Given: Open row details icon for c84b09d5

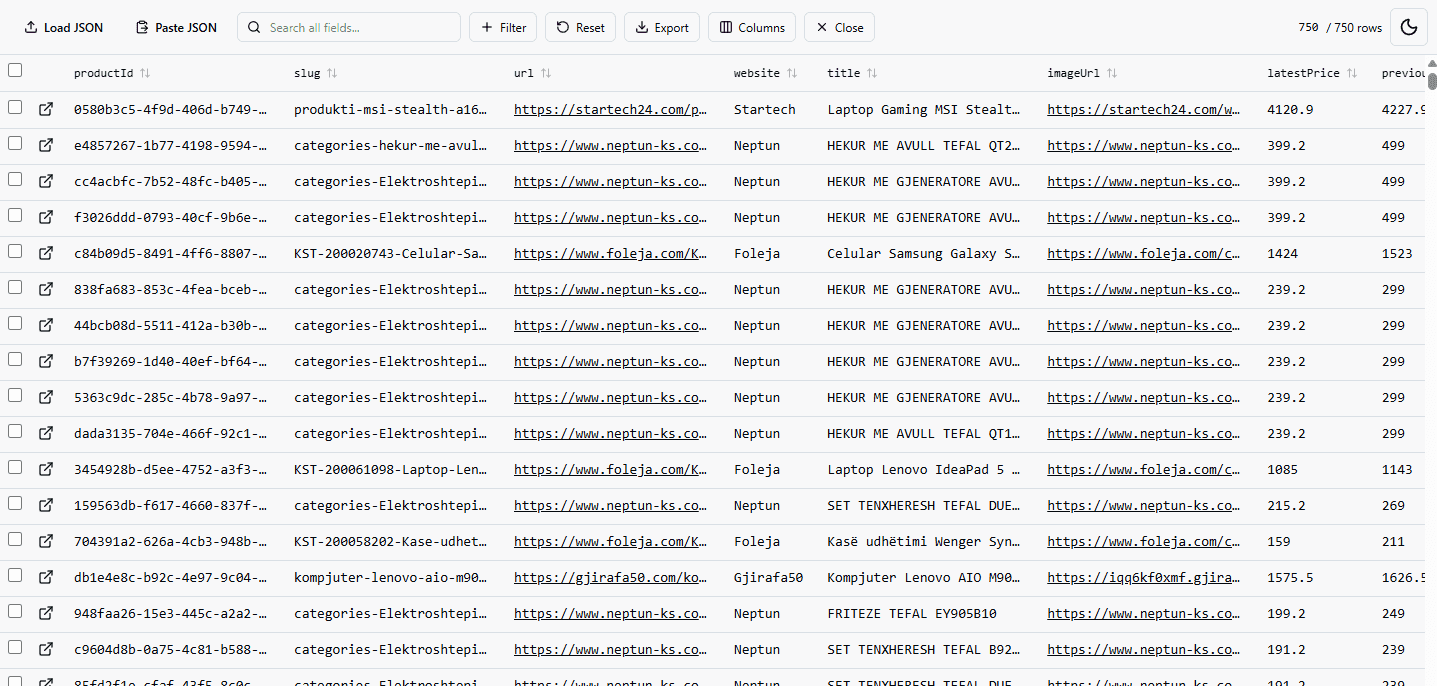Looking at the screenshot, I should click(46, 253).
